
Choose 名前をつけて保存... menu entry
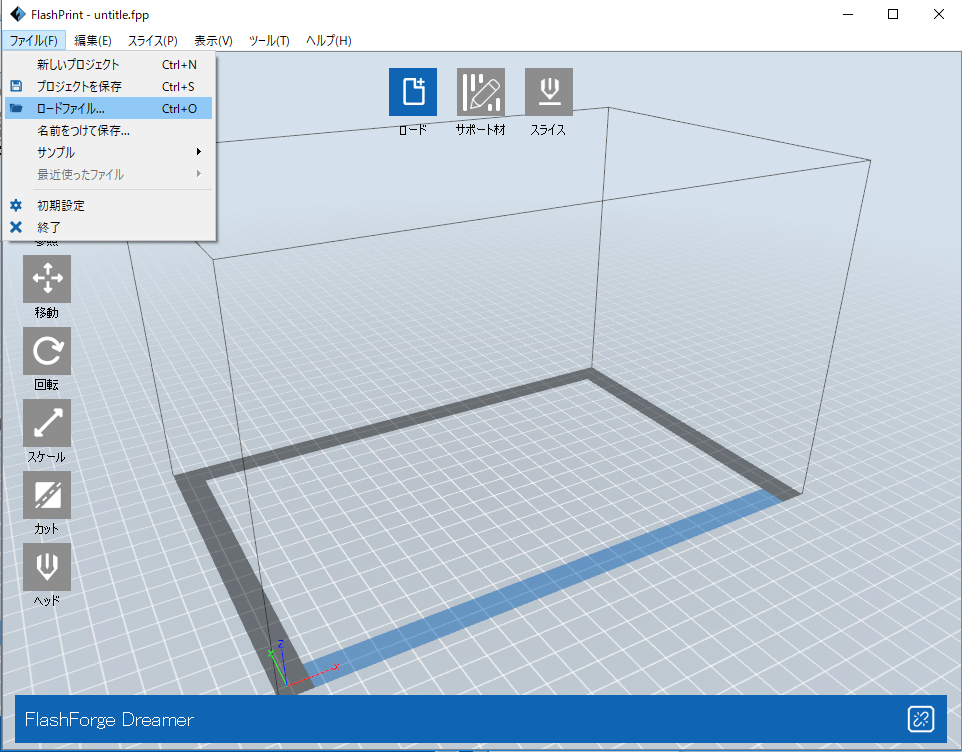pyautogui.click(x=109, y=131)
